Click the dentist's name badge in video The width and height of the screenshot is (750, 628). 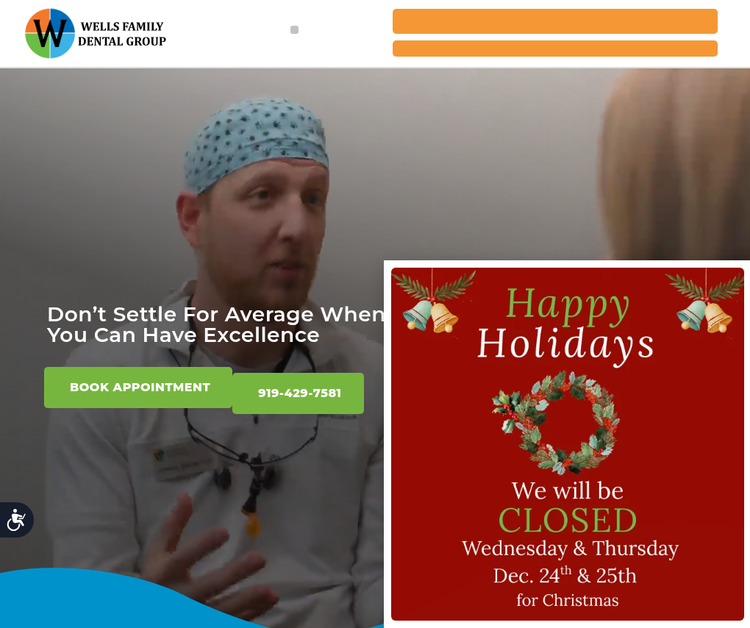(179, 463)
